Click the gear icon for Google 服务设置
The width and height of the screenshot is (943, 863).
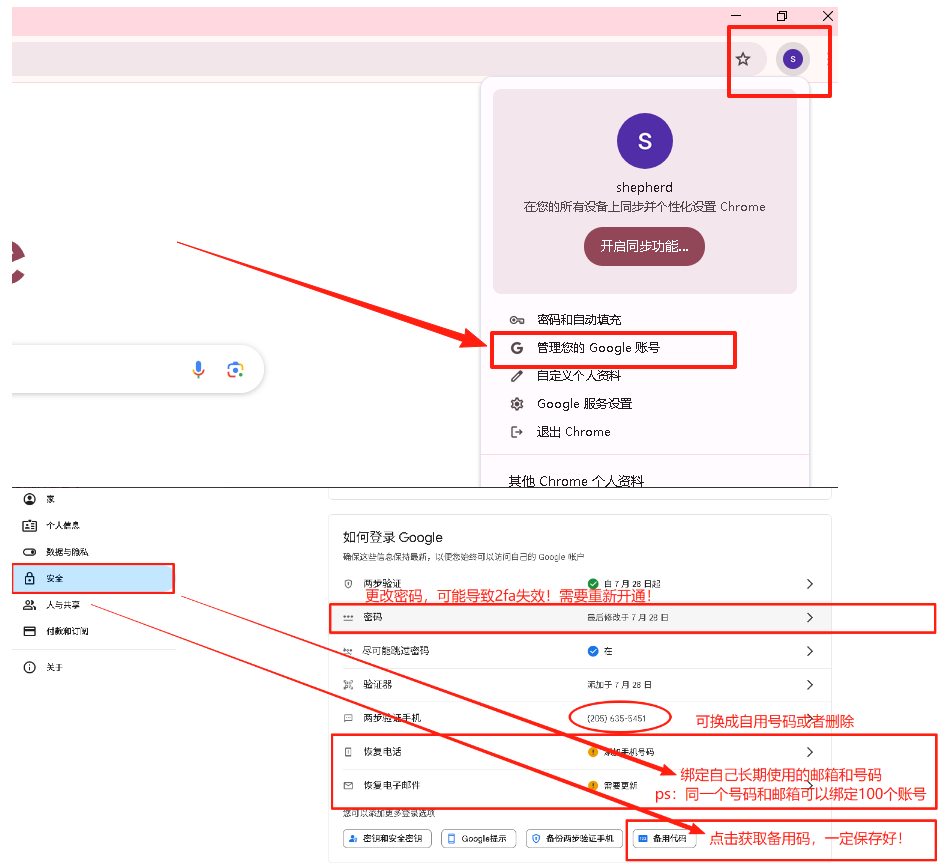tap(517, 404)
